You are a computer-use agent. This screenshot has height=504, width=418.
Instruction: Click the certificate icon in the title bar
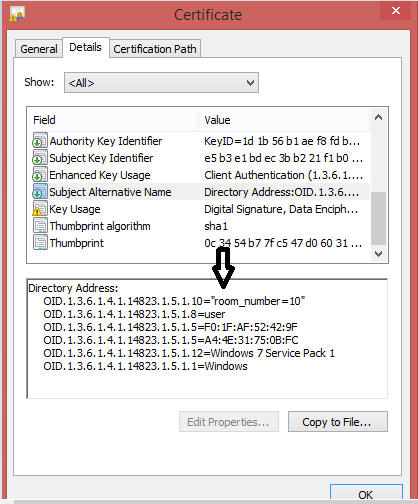click(17, 14)
